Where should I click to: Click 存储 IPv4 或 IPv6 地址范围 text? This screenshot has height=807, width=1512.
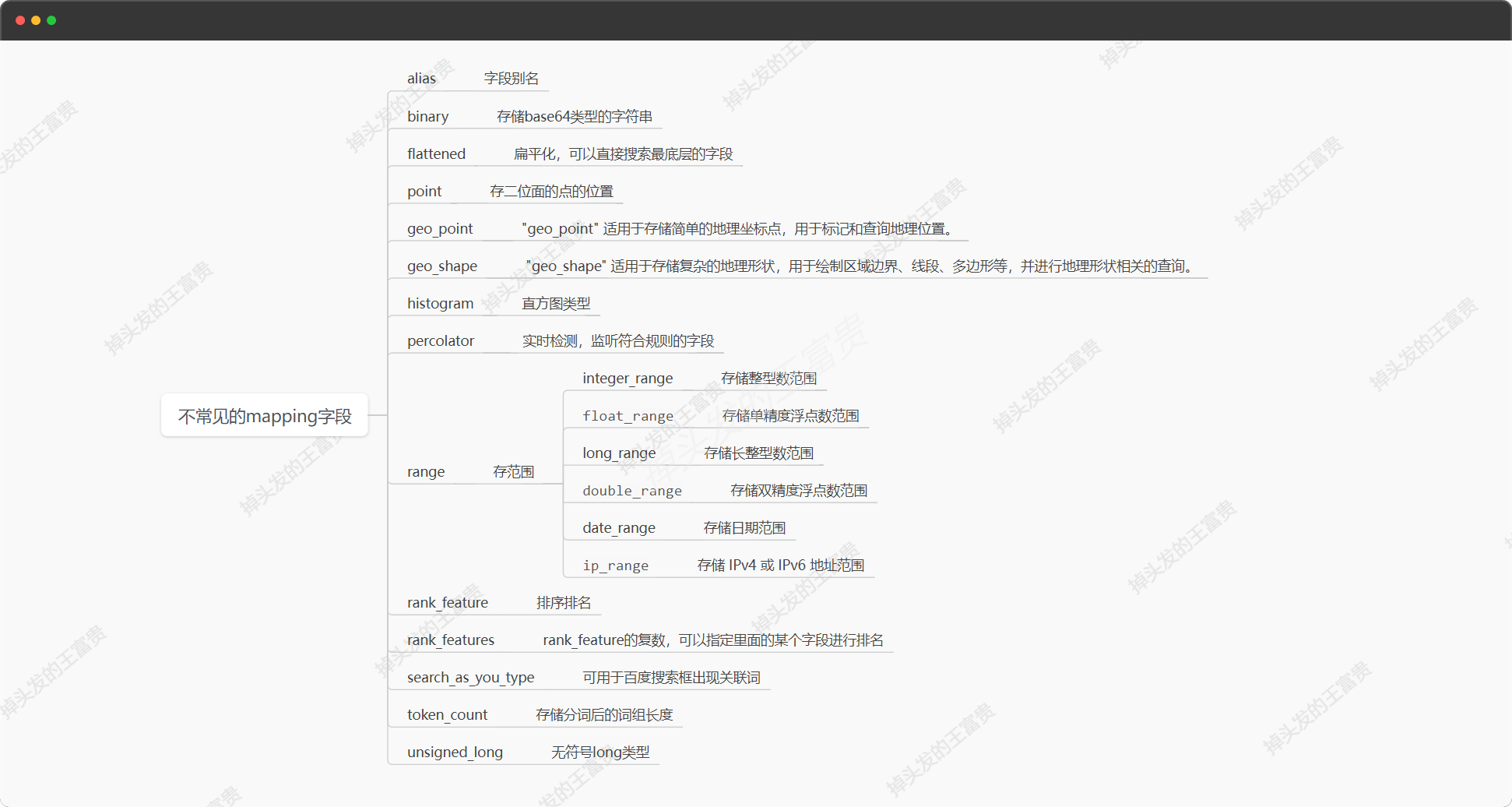click(x=781, y=565)
